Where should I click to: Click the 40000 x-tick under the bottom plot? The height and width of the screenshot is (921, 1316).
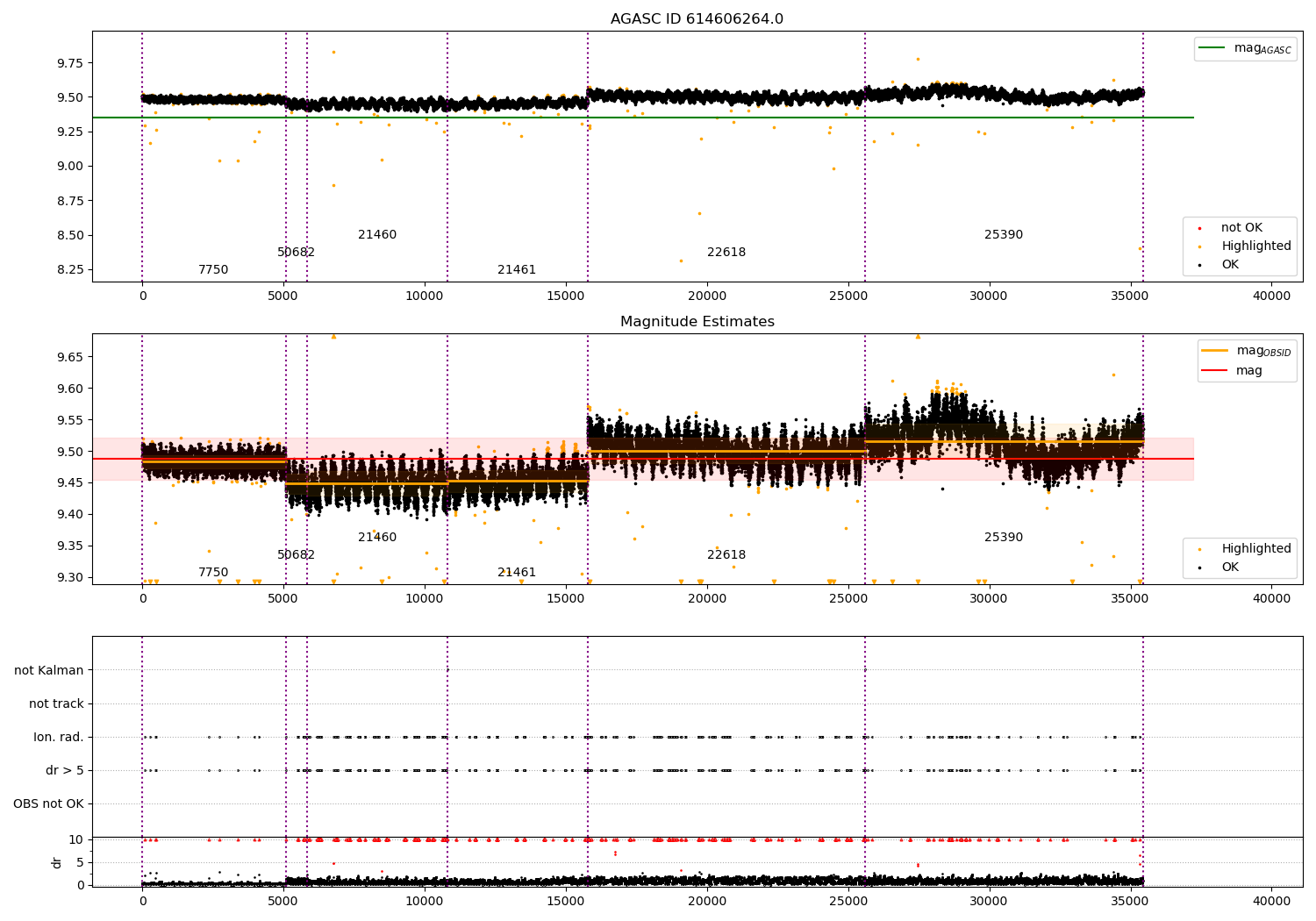[x=1271, y=901]
